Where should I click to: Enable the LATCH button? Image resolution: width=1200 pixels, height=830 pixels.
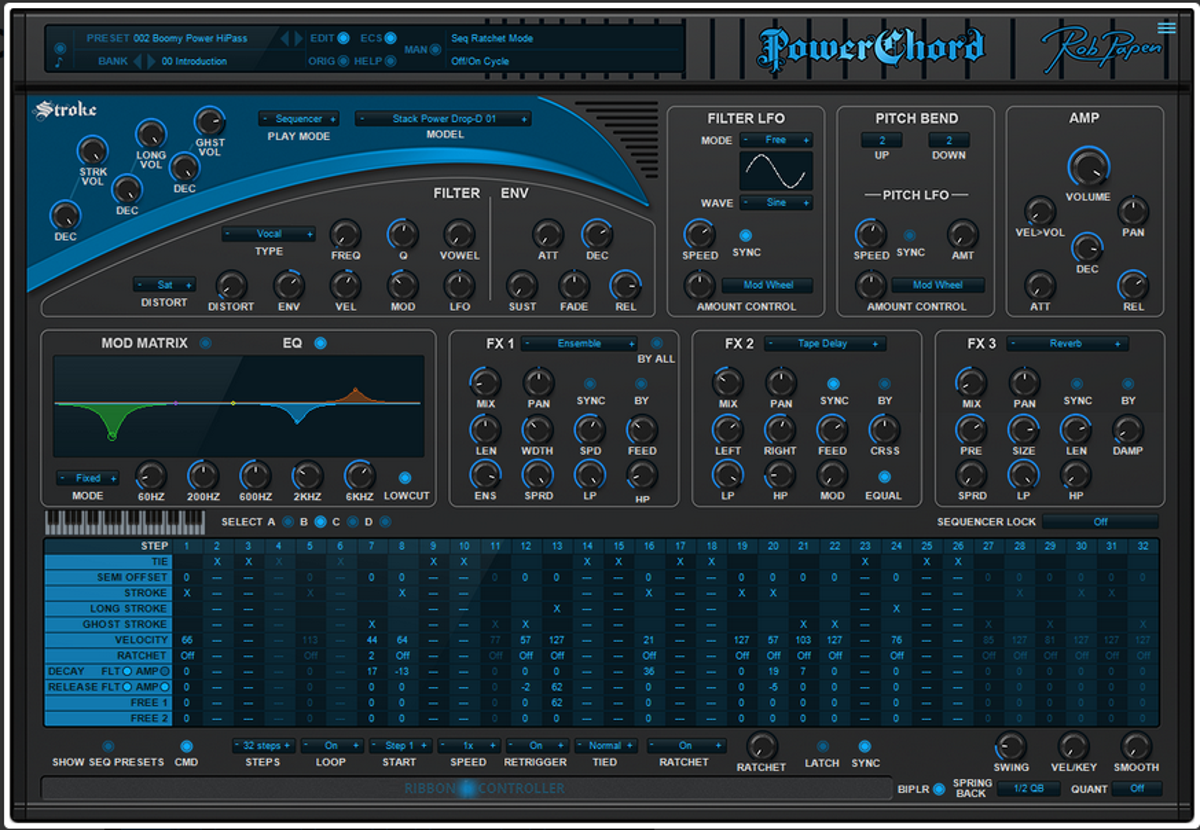coord(822,746)
